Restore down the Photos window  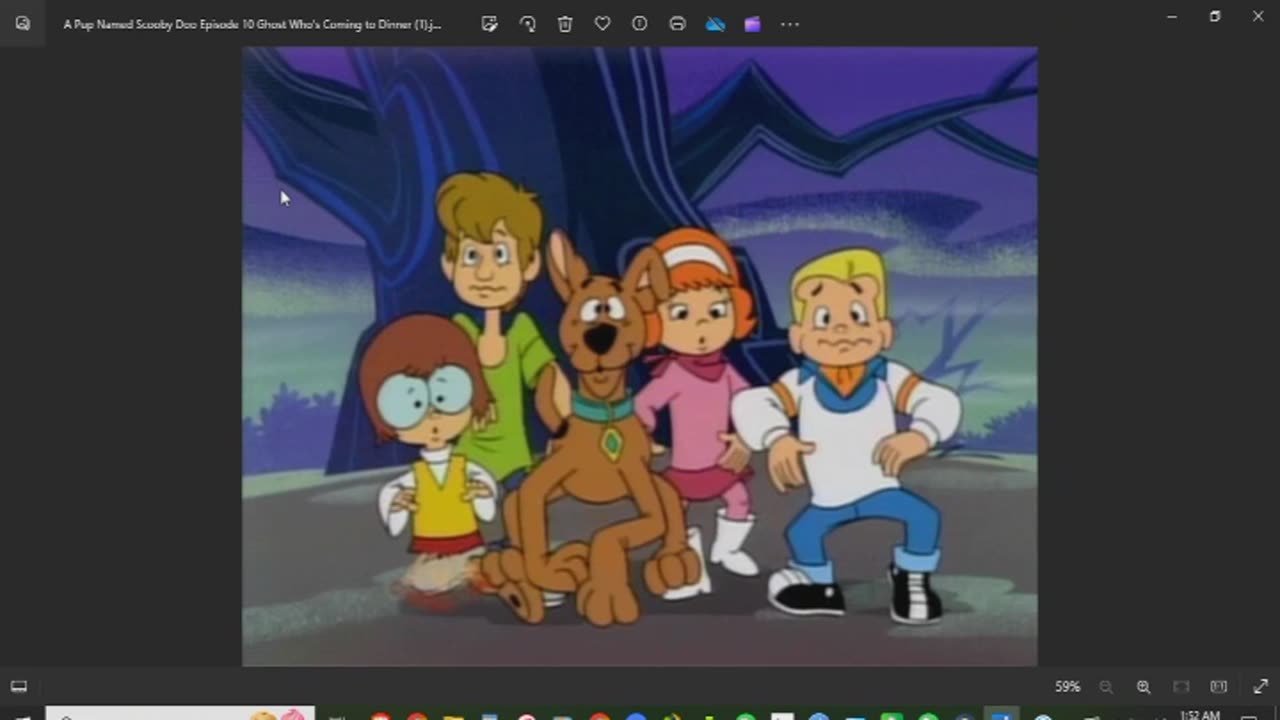click(x=1215, y=16)
